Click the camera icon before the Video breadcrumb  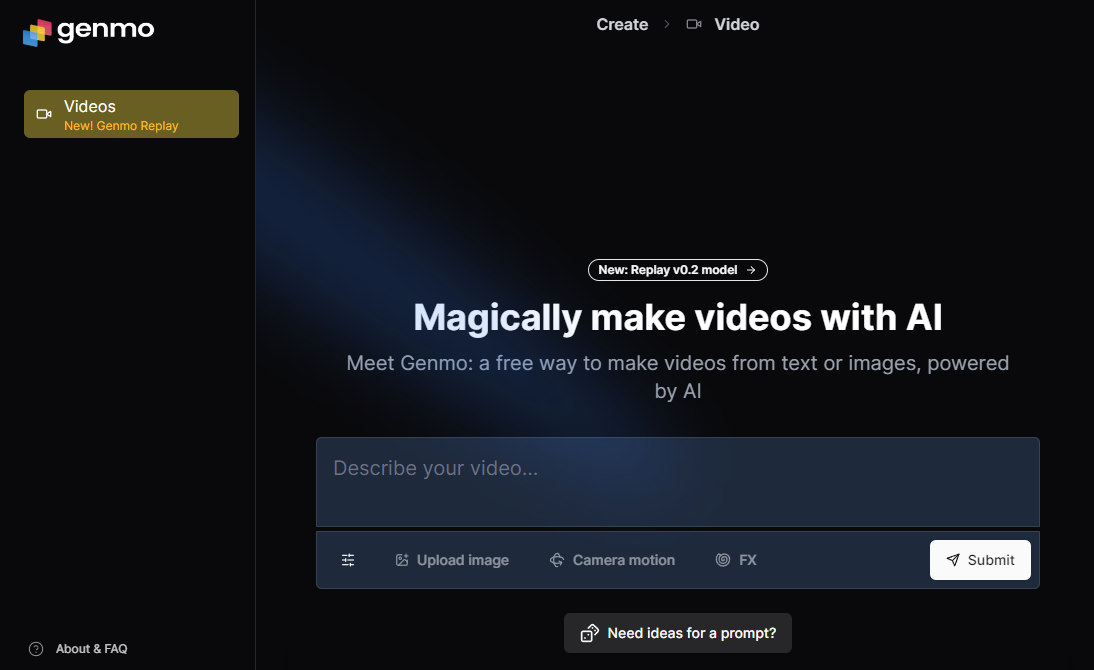coord(694,24)
